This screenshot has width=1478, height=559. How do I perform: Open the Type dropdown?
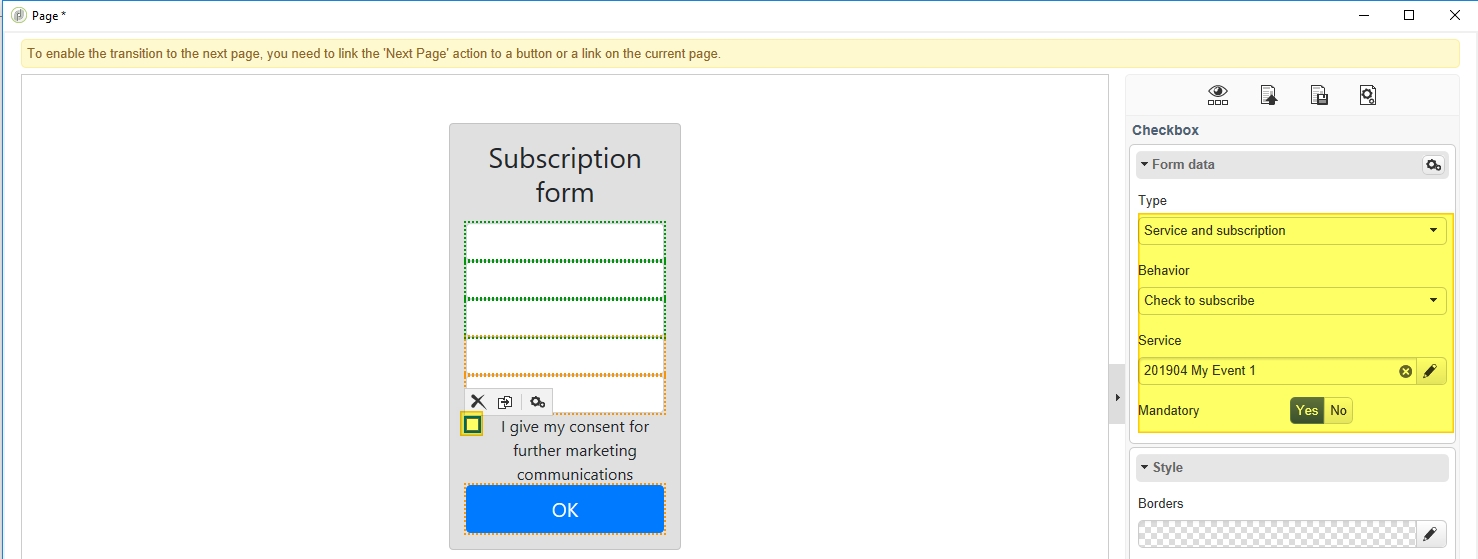point(1292,231)
